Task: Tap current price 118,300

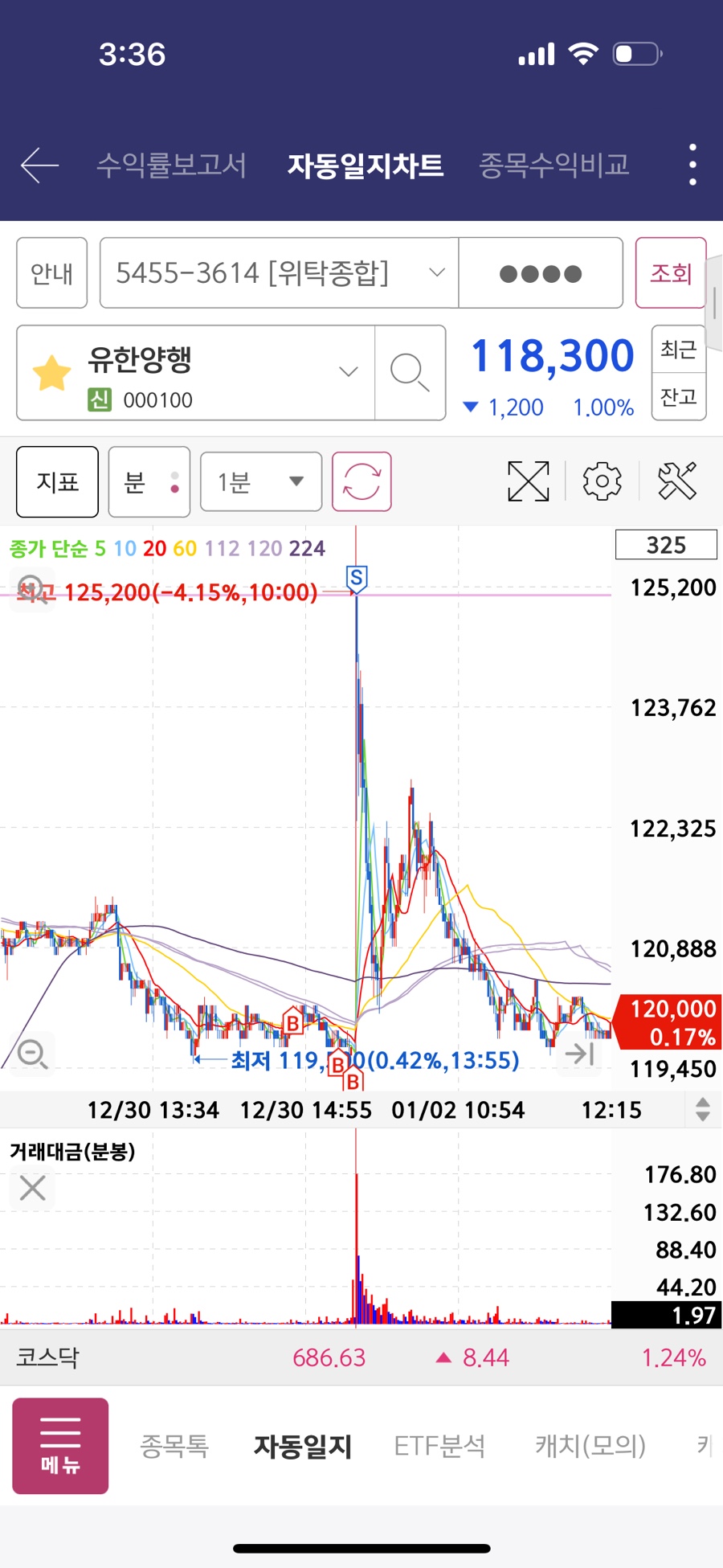Action: click(x=553, y=356)
